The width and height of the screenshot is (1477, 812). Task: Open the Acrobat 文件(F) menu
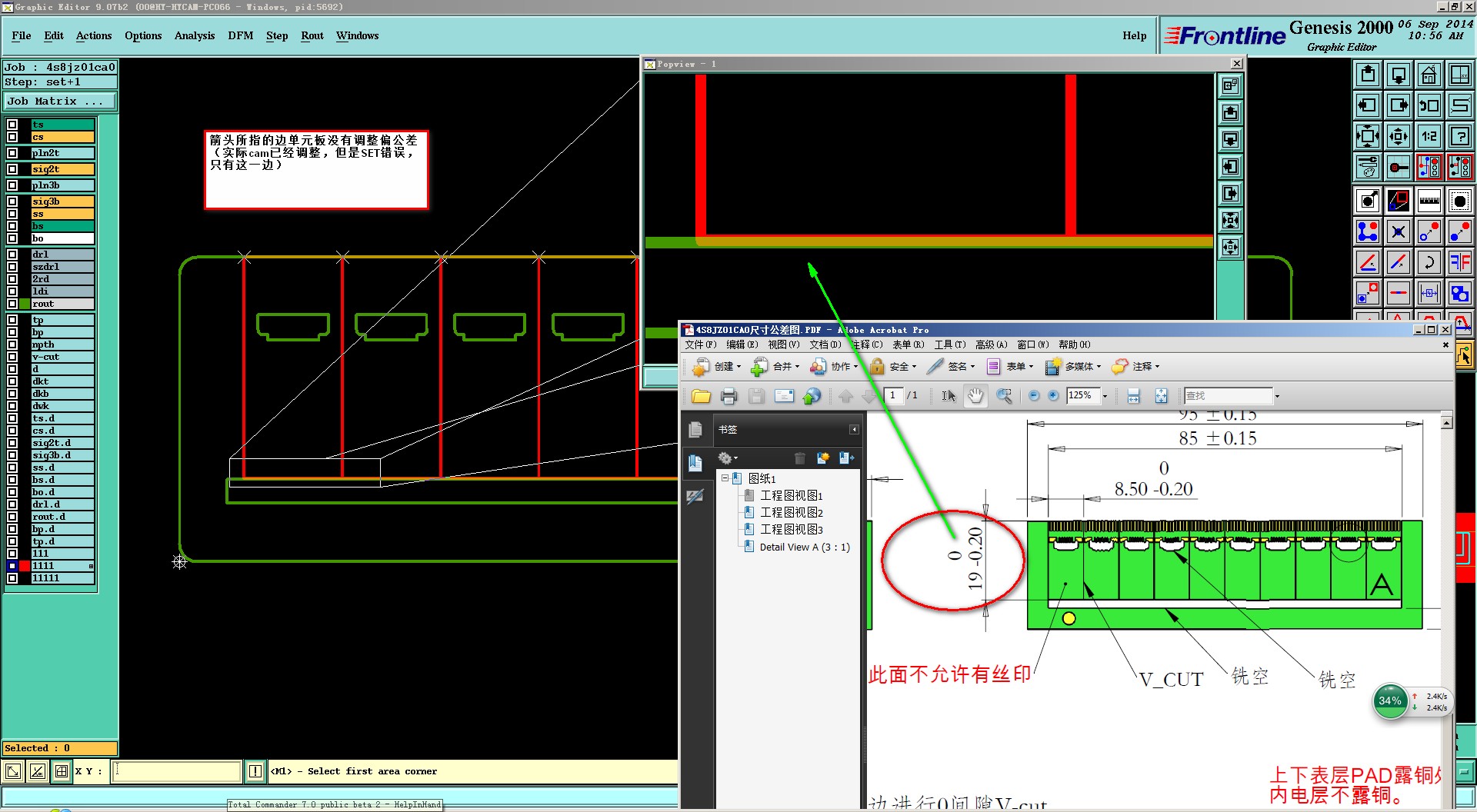tap(701, 344)
